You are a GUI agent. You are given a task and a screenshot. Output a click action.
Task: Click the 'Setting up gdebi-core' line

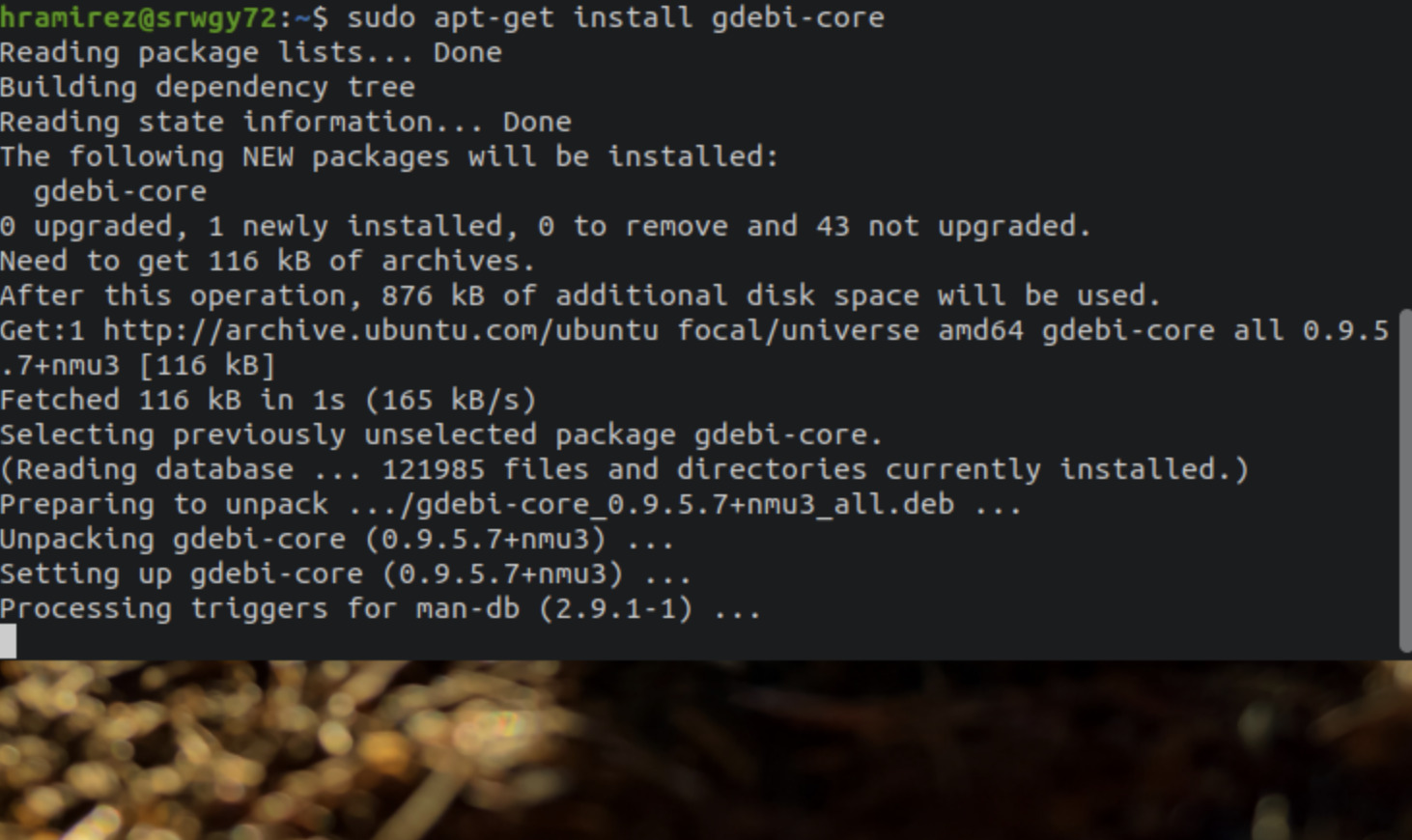[345, 574]
